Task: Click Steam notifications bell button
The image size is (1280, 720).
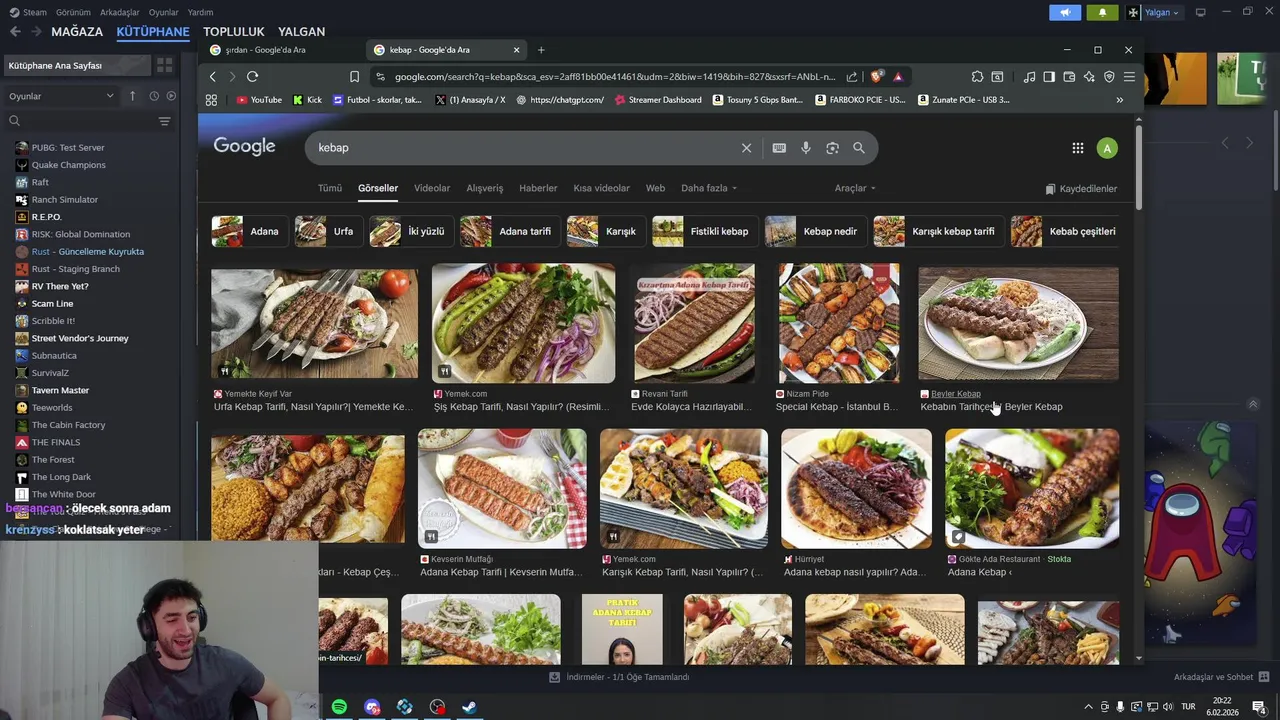Action: 1102,12
